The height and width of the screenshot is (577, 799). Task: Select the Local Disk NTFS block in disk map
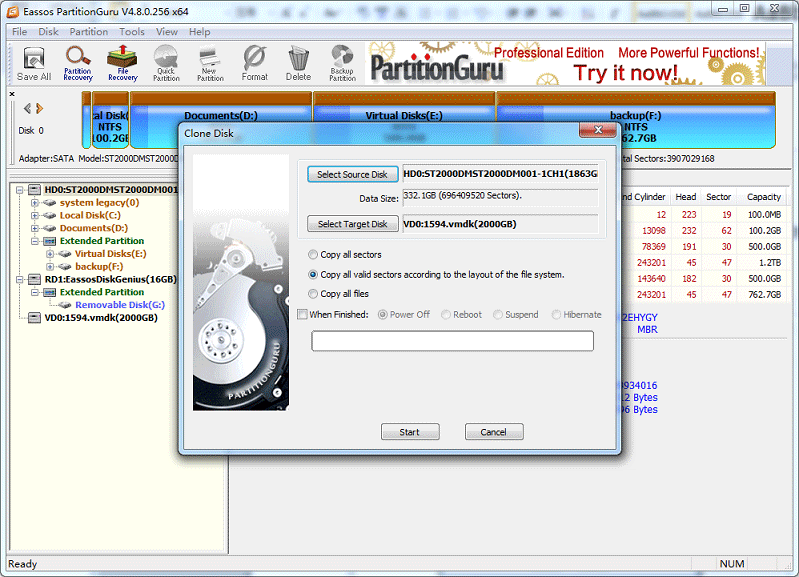point(110,120)
